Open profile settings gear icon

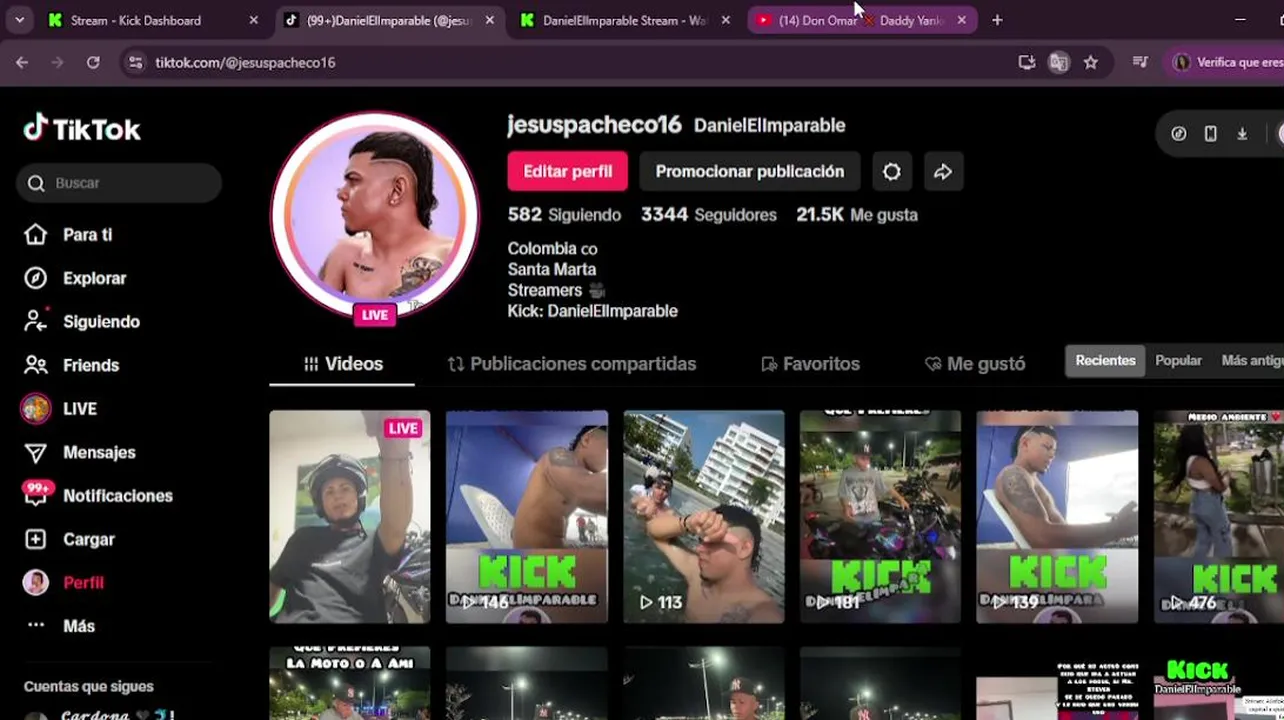click(x=891, y=171)
